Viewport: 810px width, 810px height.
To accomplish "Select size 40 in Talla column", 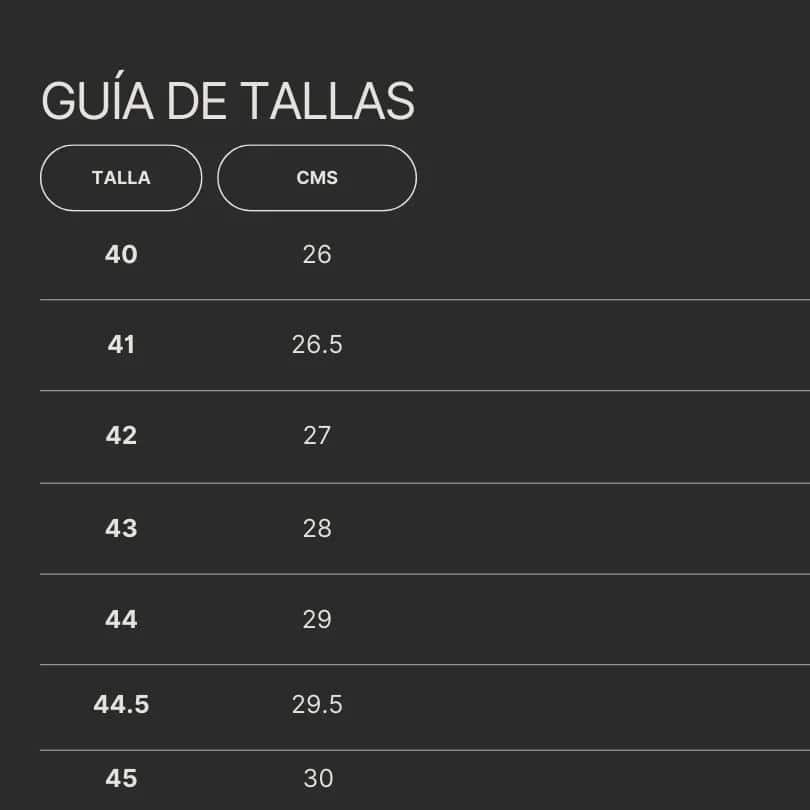I will pos(121,254).
